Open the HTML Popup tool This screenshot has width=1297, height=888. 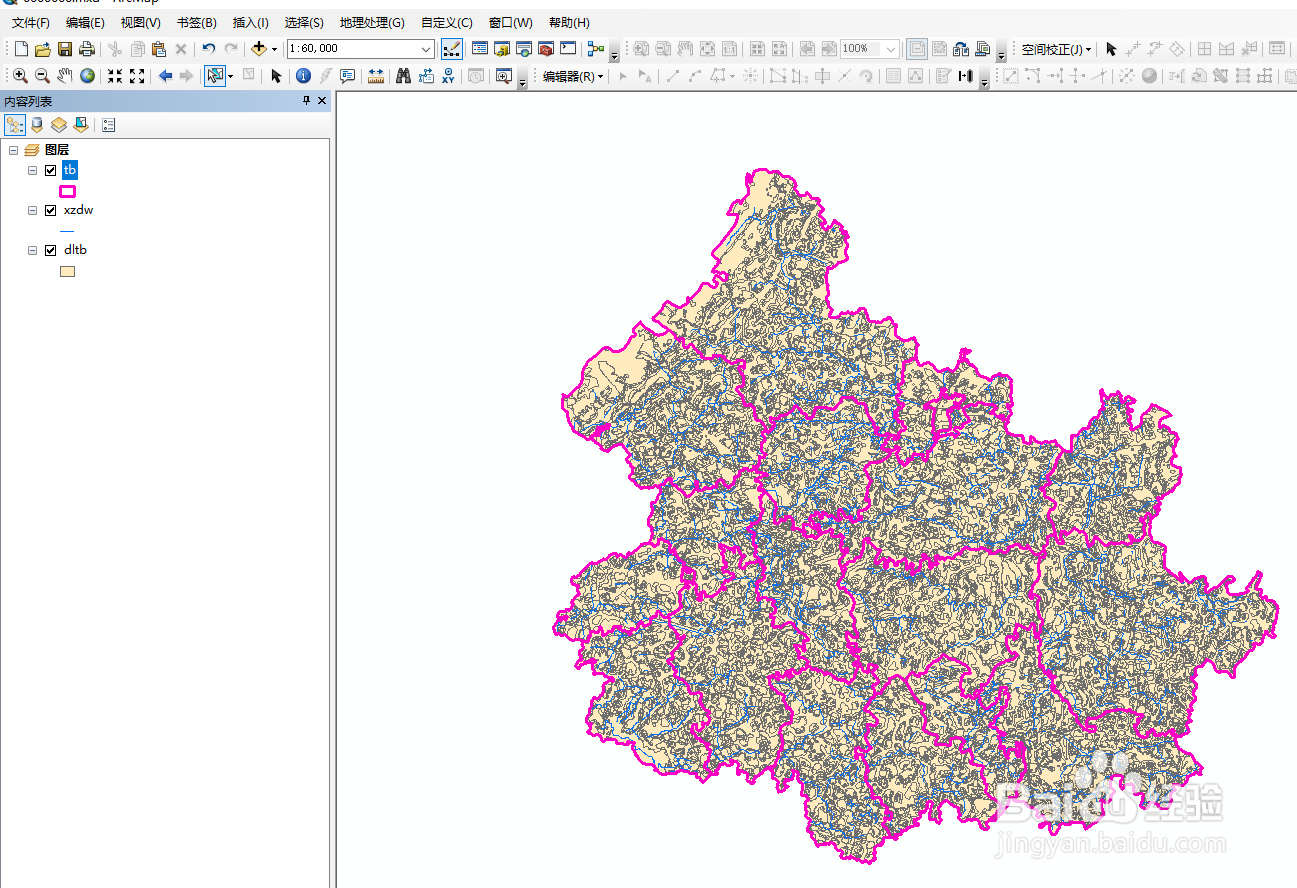tap(347, 76)
